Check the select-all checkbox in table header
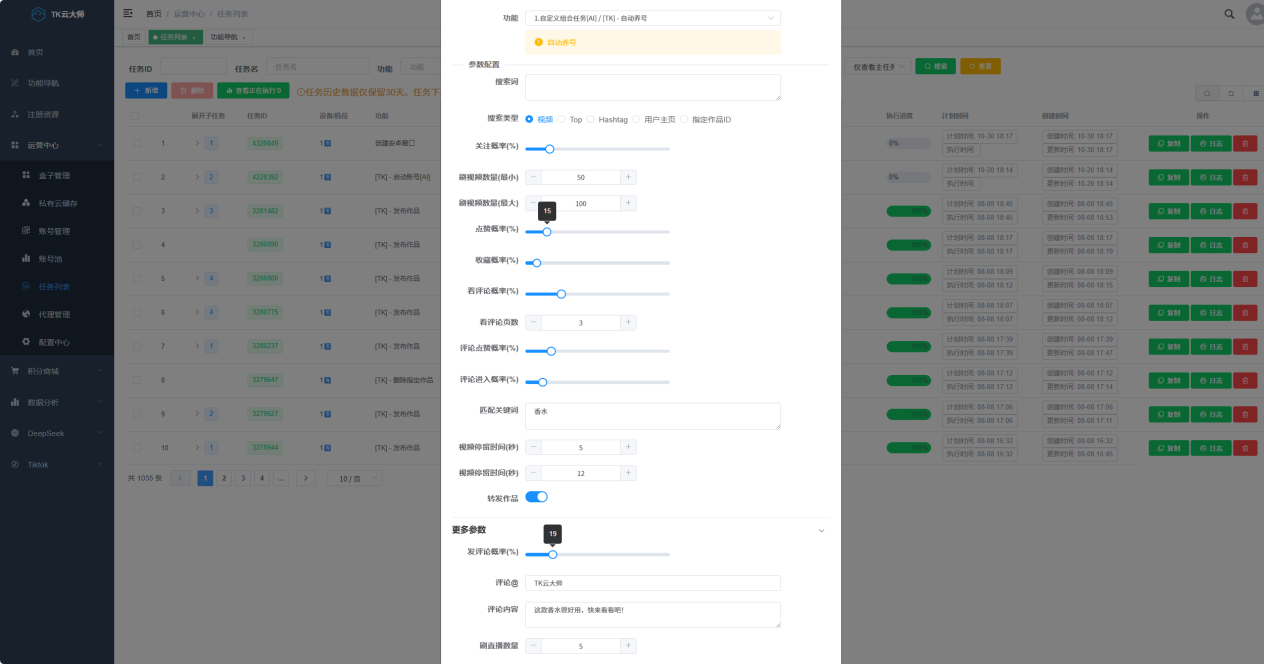The width and height of the screenshot is (1264, 664). [x=137, y=116]
